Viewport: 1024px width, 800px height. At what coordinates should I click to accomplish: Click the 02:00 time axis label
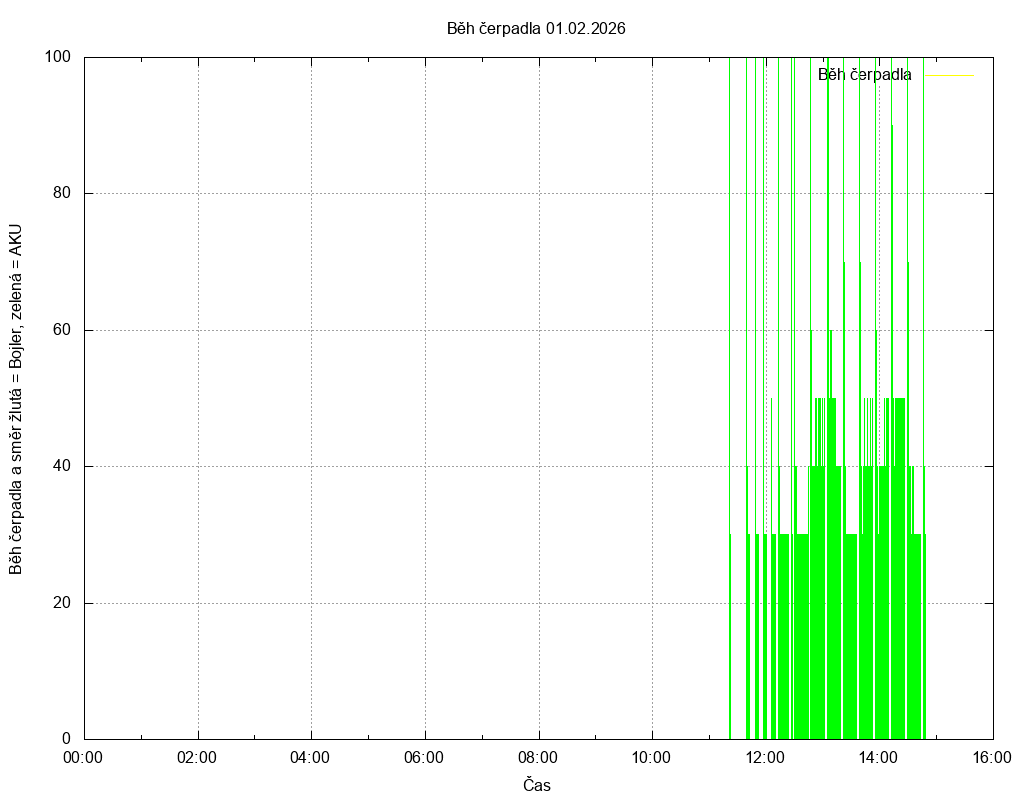(x=197, y=757)
